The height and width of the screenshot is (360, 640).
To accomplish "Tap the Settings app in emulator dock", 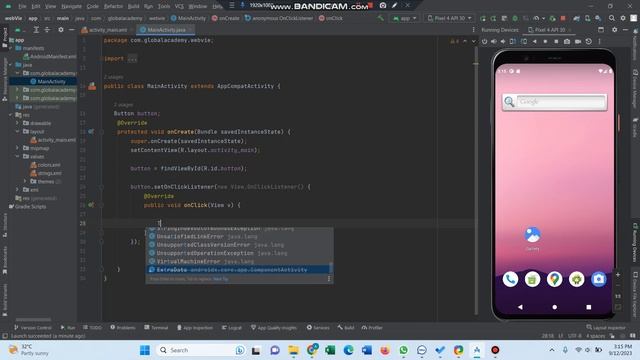I will (576, 280).
